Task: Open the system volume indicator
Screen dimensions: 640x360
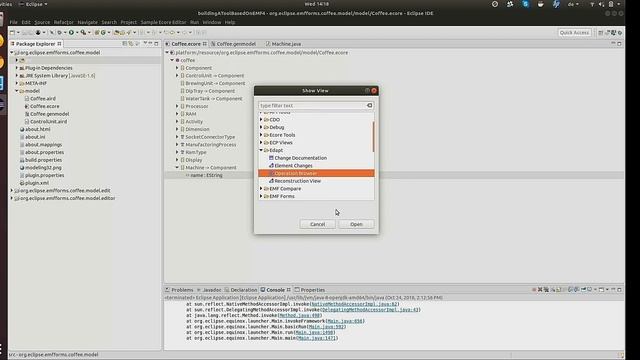Action: [601, 4]
